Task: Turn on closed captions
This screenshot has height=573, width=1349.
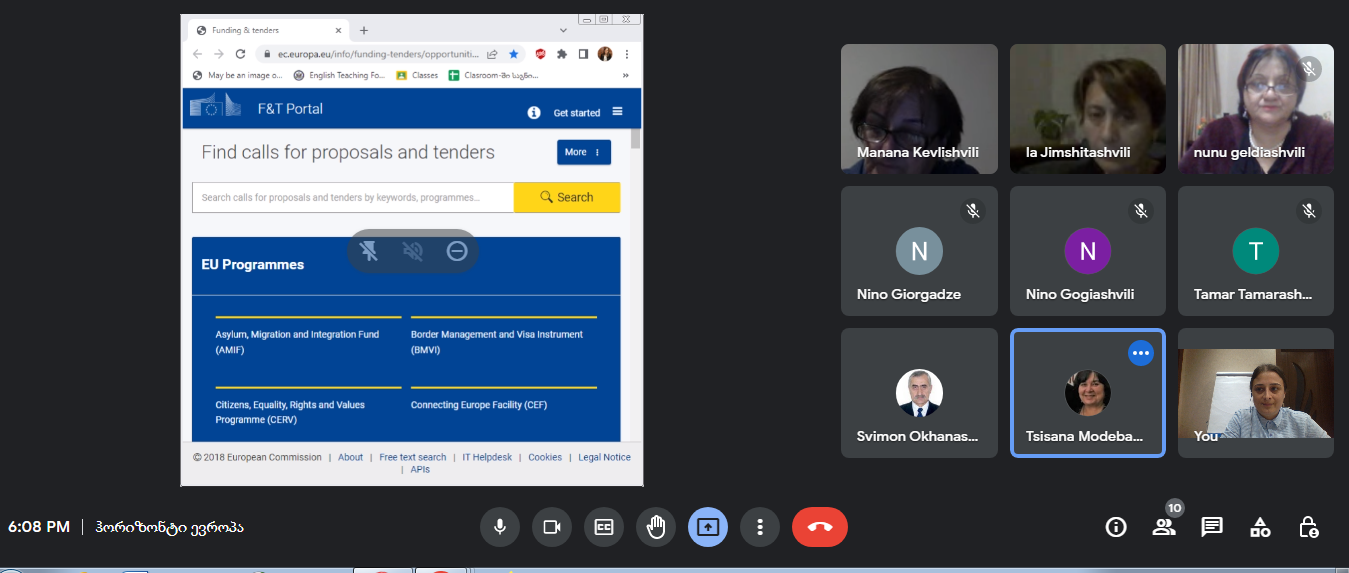Action: coord(604,527)
